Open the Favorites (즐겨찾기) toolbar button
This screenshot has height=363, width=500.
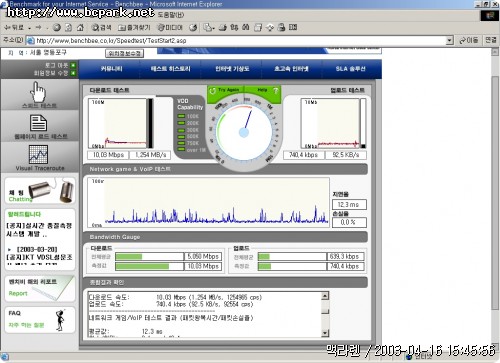coord(135,28)
